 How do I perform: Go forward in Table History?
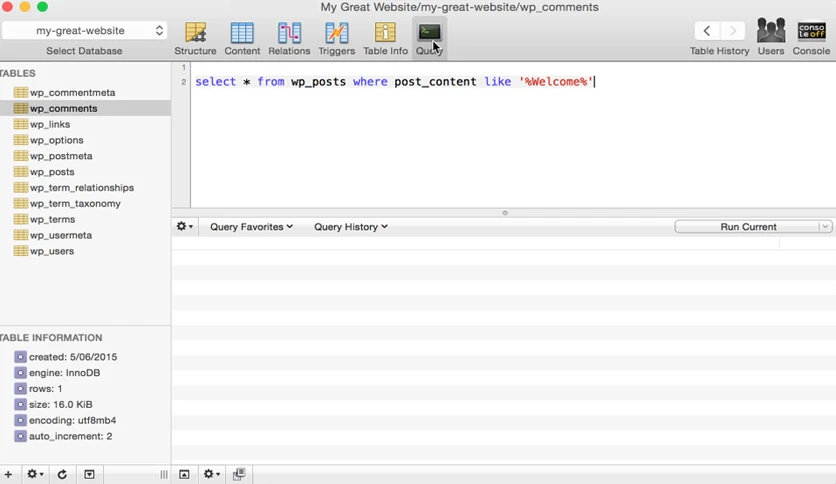[x=733, y=31]
